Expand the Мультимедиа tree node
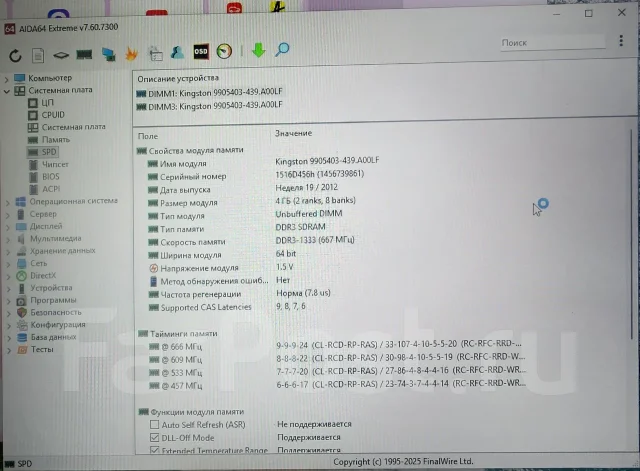The image size is (640, 471). click(8, 240)
